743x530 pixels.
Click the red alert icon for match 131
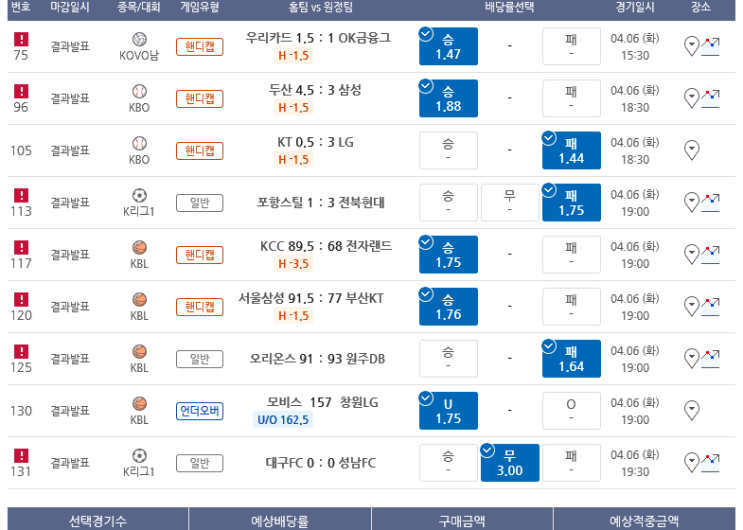tap(21, 455)
